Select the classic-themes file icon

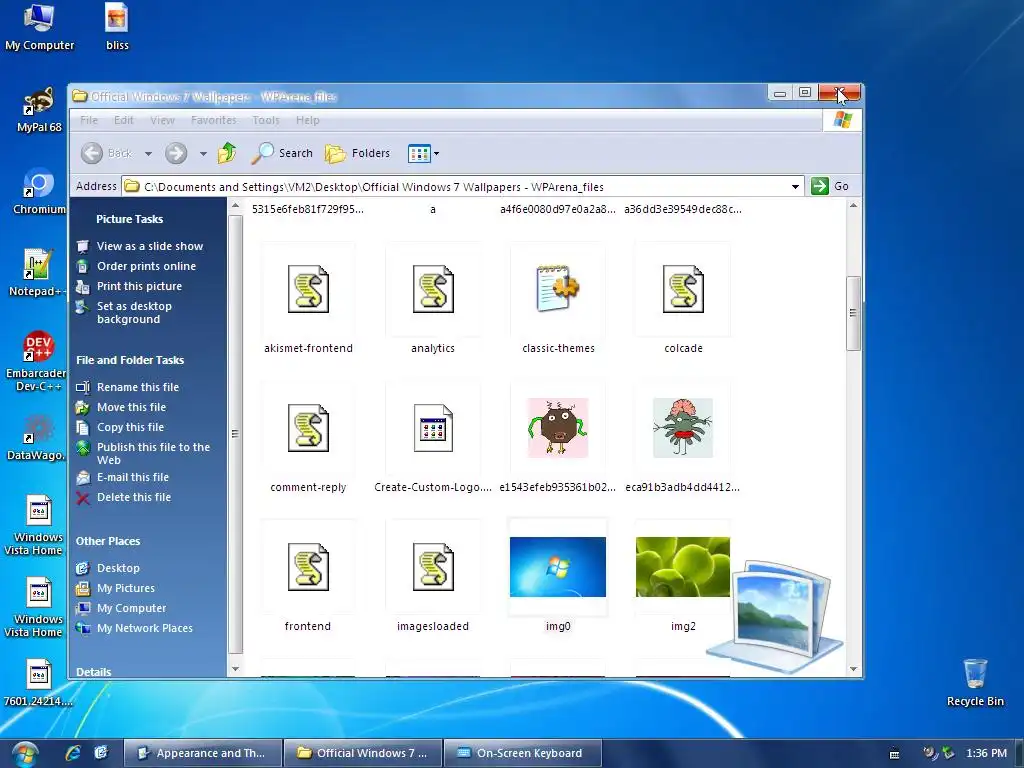pyautogui.click(x=558, y=288)
